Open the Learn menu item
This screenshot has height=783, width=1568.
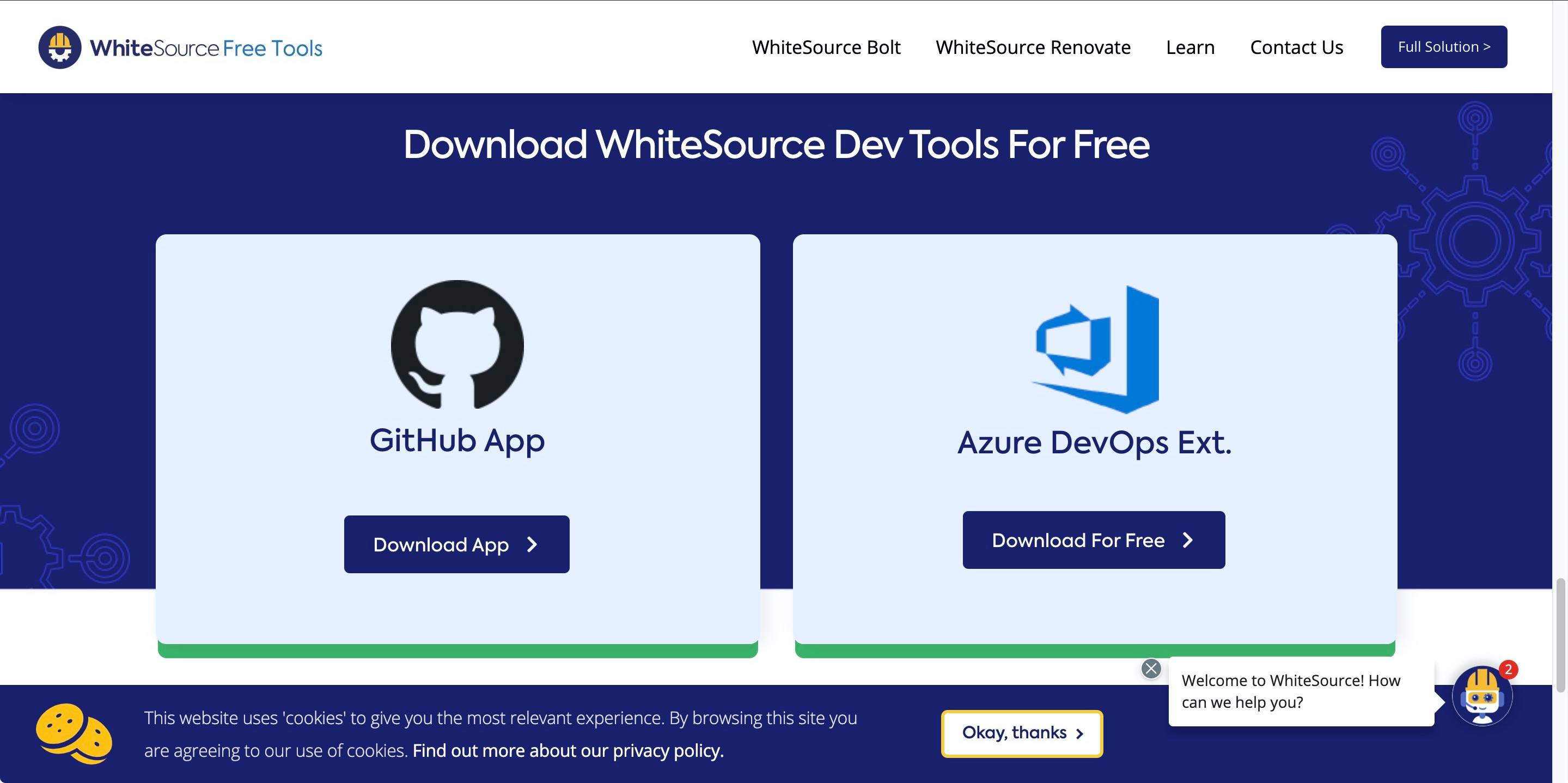tap(1190, 47)
